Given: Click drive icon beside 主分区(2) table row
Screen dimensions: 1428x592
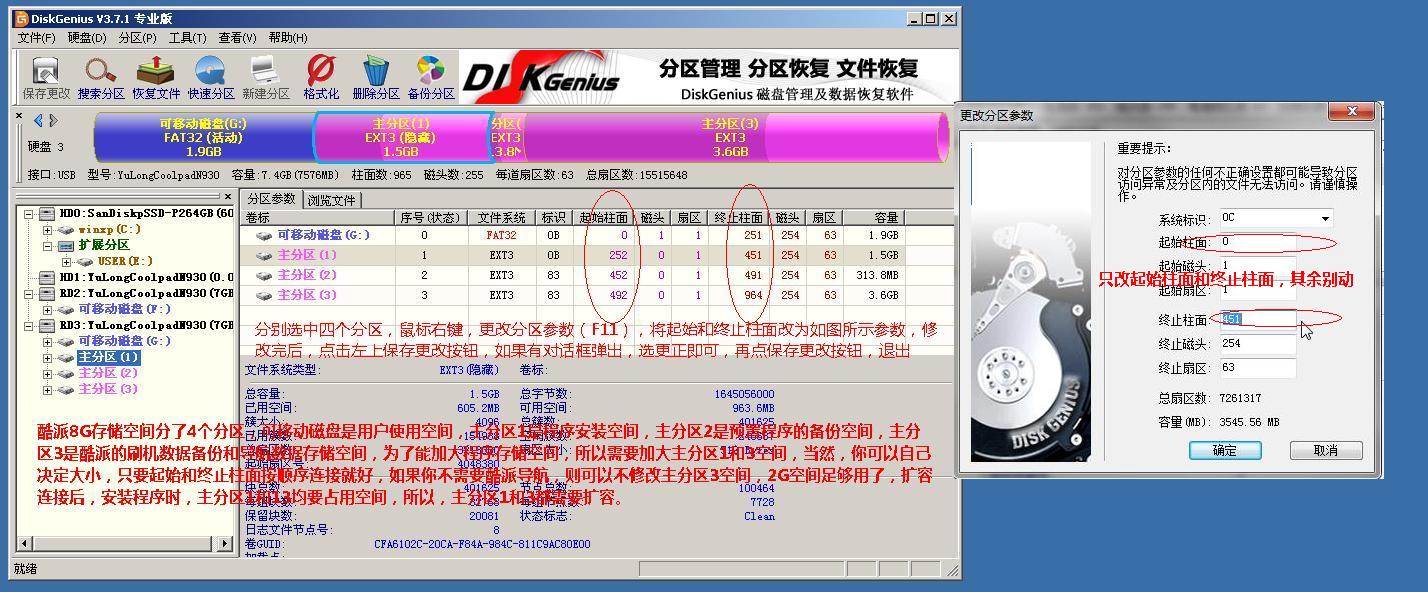Looking at the screenshot, I should pyautogui.click(x=264, y=276).
